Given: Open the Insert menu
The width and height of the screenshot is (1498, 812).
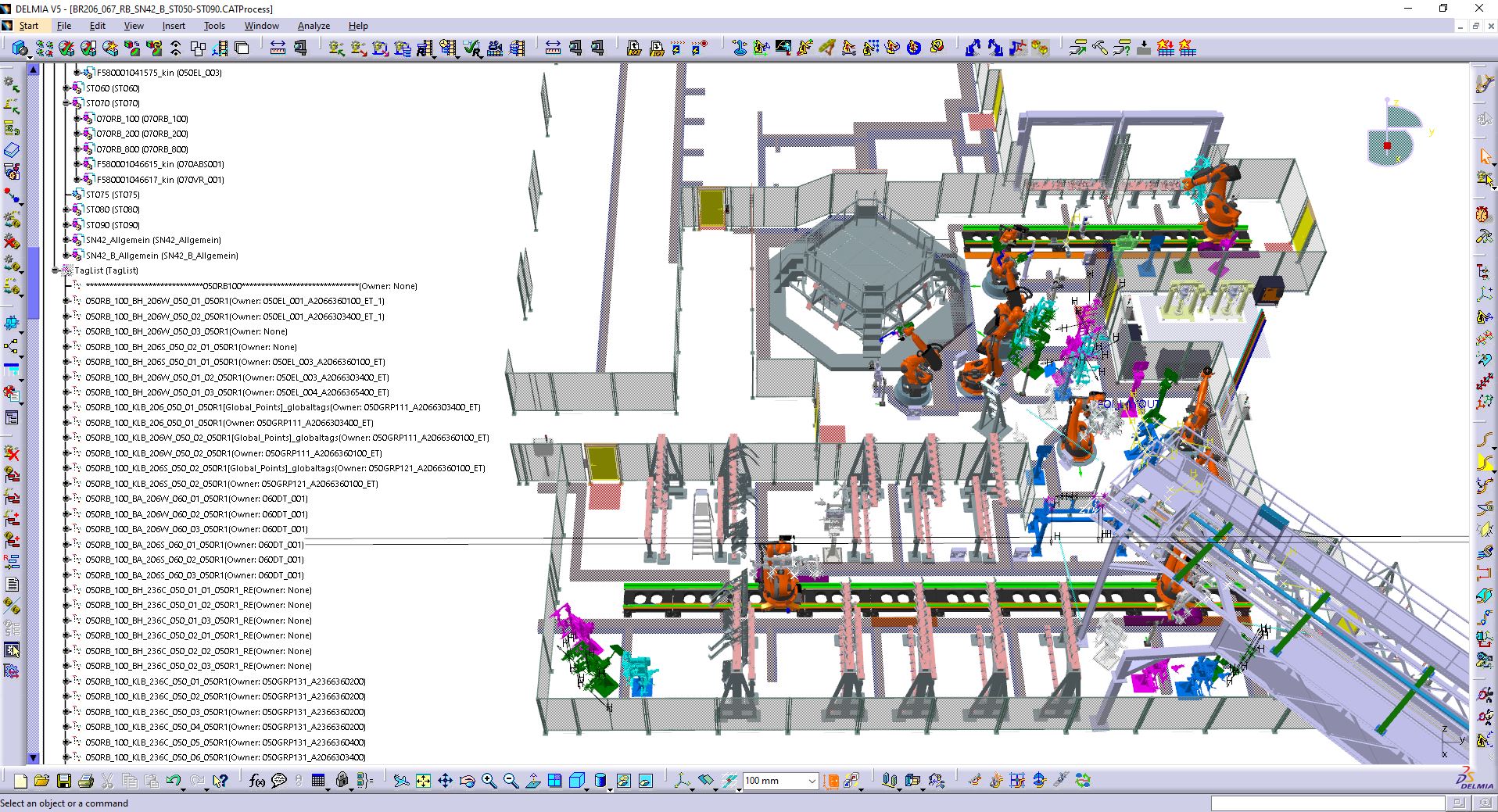Looking at the screenshot, I should point(174,26).
